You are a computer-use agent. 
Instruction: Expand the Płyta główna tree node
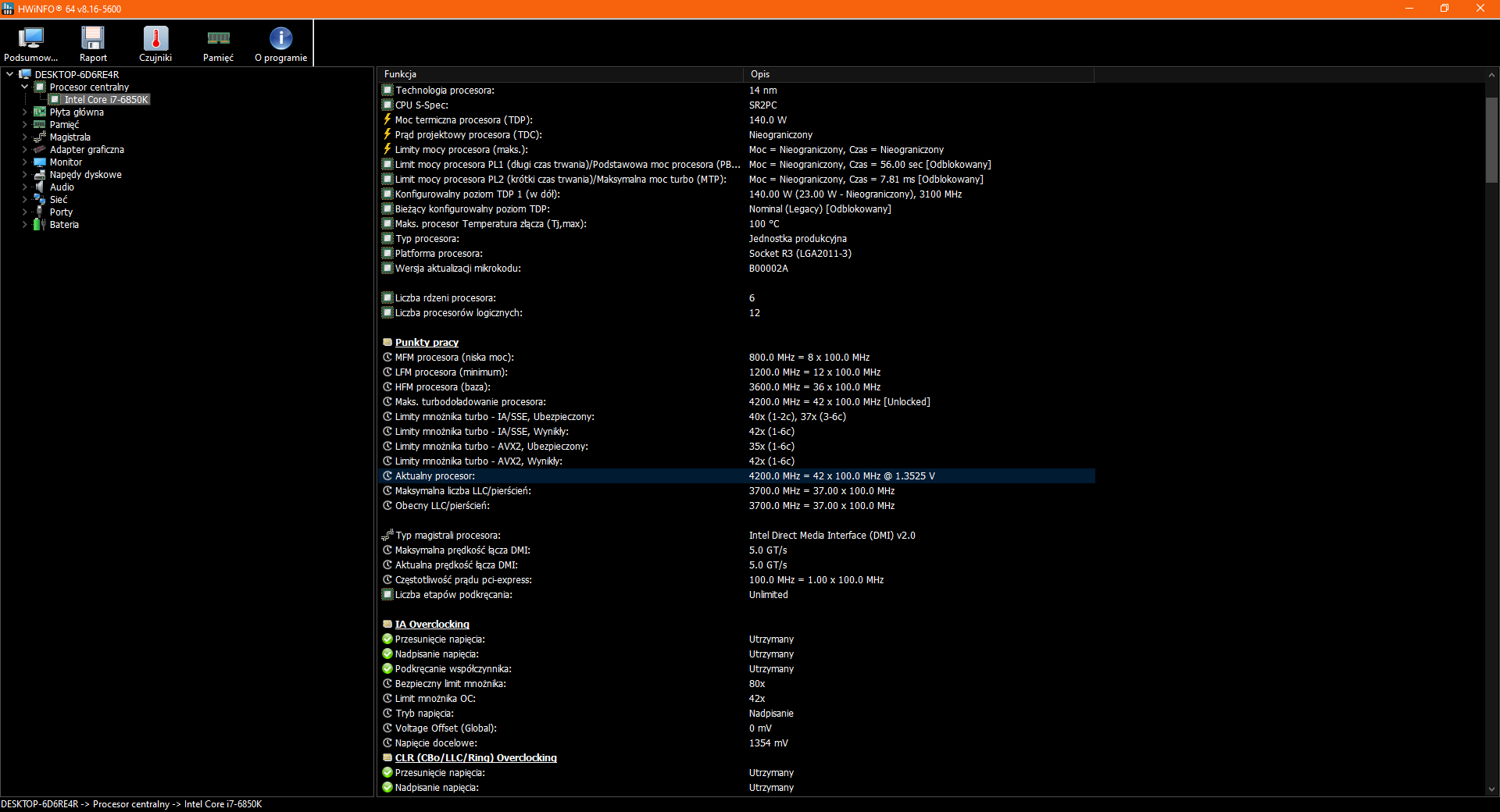coord(24,112)
